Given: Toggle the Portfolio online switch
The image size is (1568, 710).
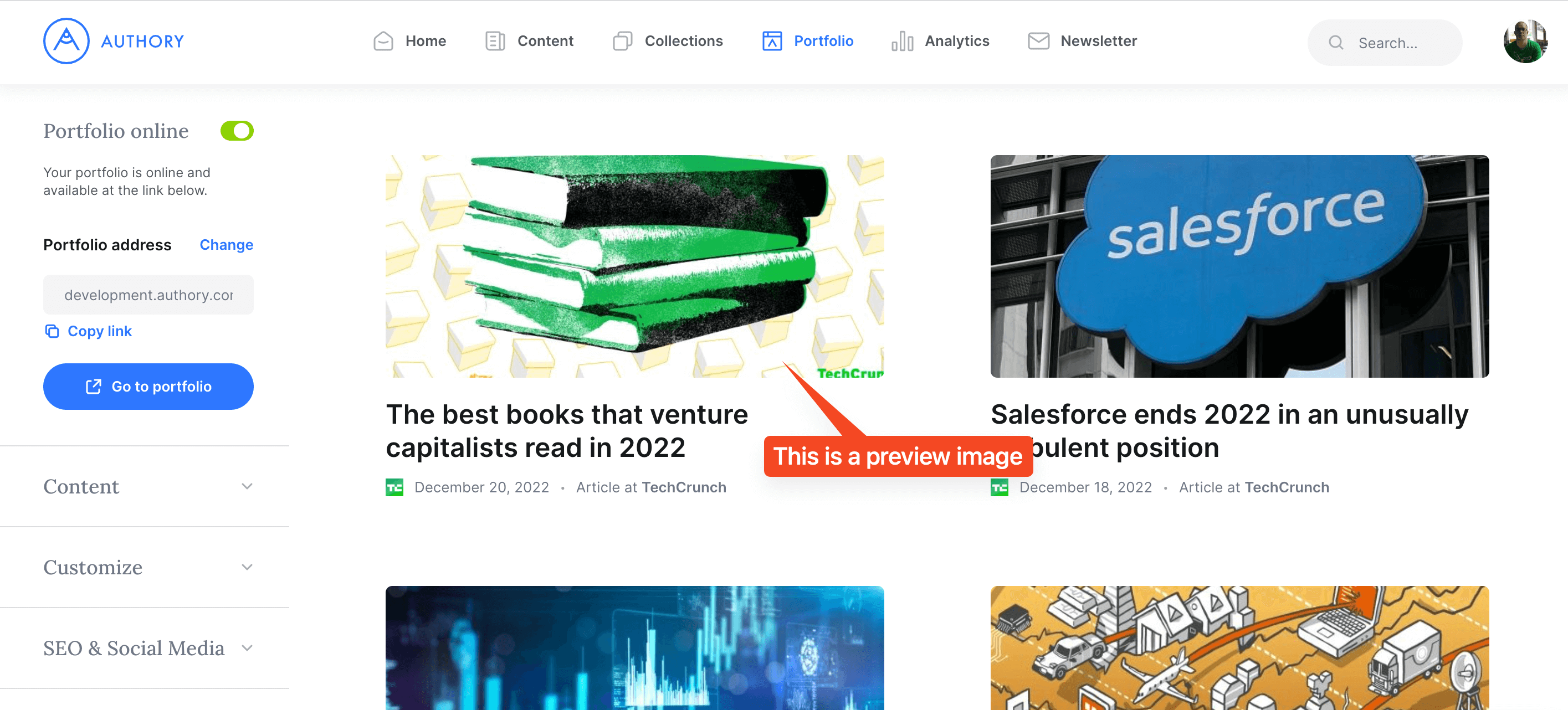Looking at the screenshot, I should [237, 131].
